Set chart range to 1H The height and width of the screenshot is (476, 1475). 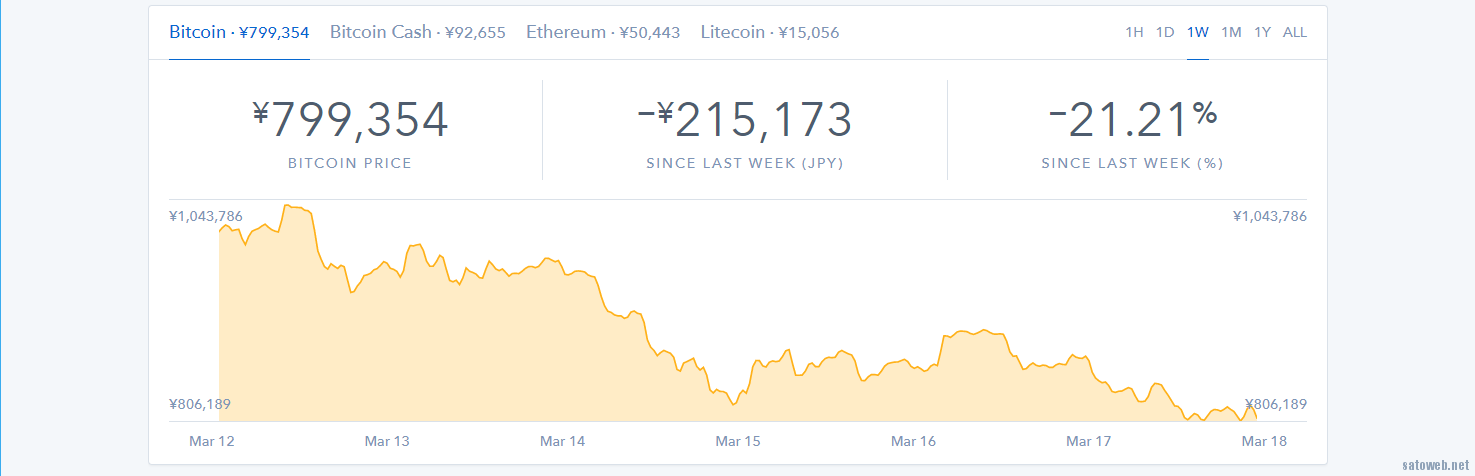[1134, 32]
